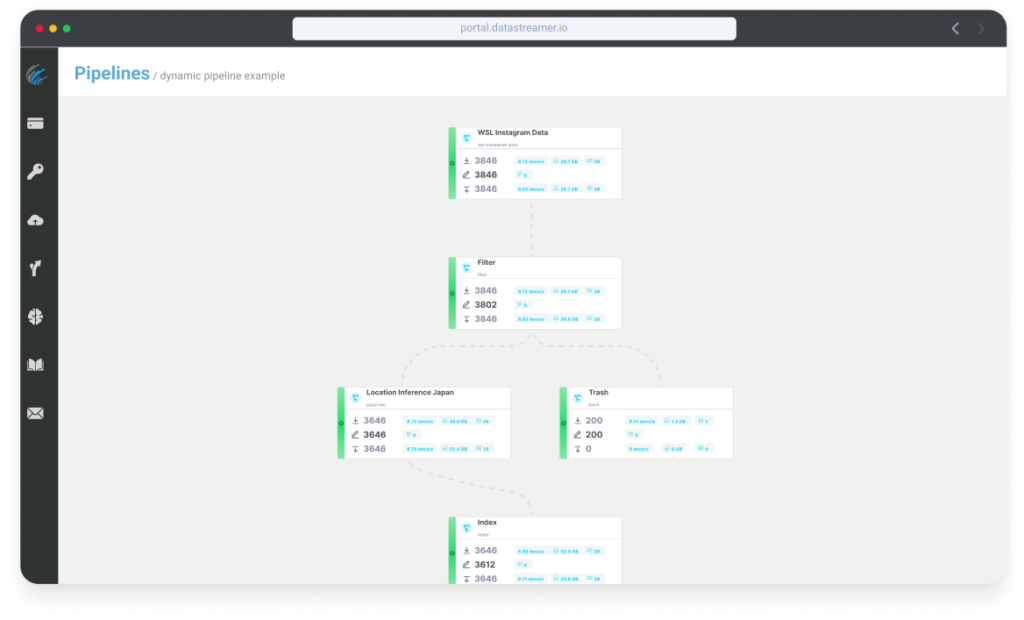Open the documentation book icon

35,365
